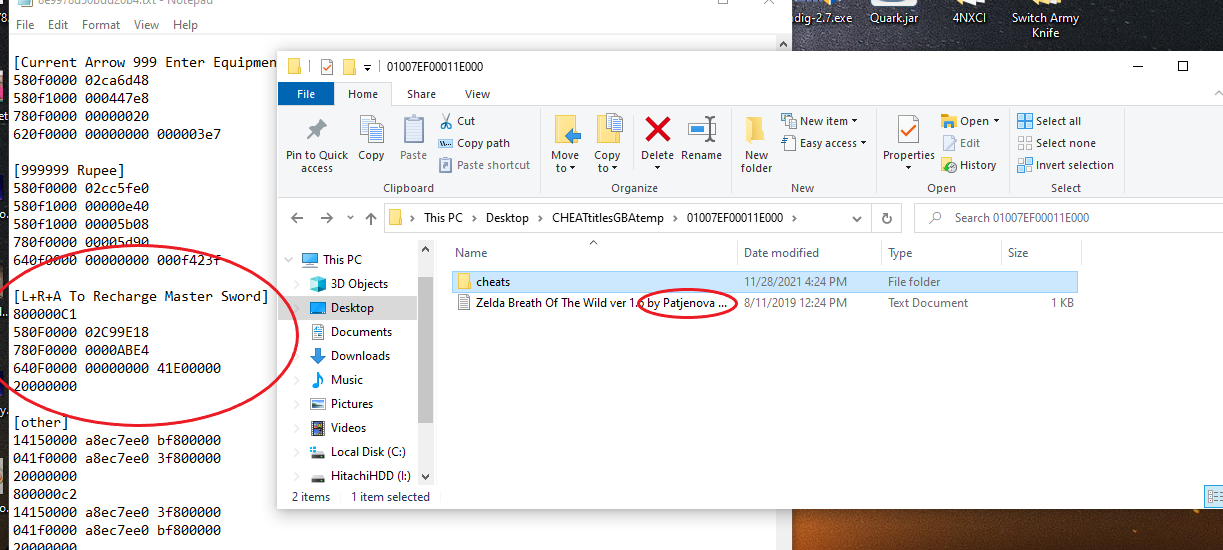Open Notepad View menu
This screenshot has height=550, width=1223.
(146, 24)
